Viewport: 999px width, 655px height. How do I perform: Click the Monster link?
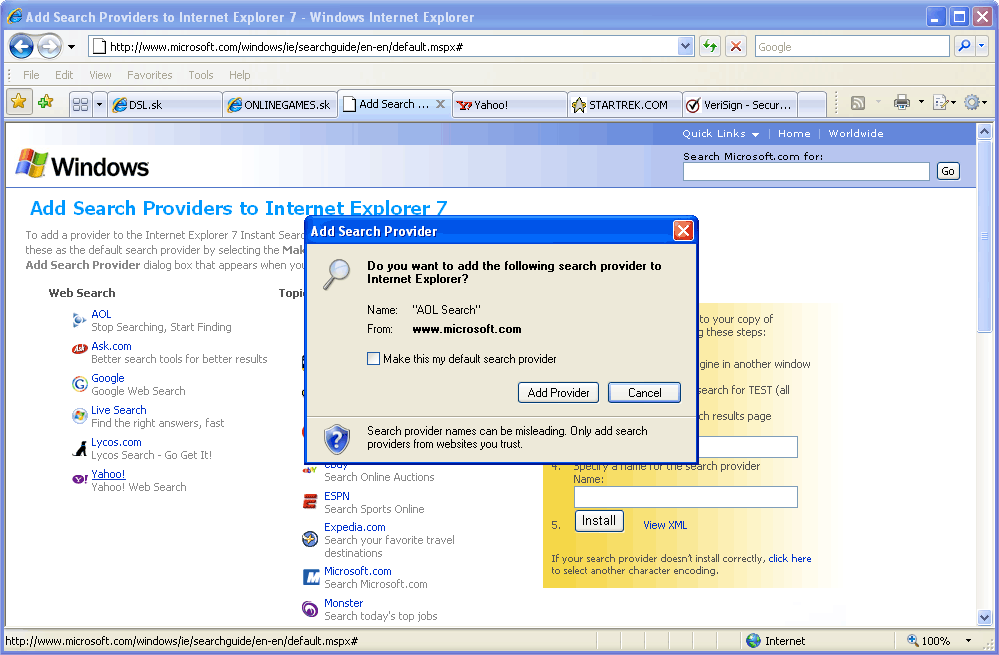point(343,603)
